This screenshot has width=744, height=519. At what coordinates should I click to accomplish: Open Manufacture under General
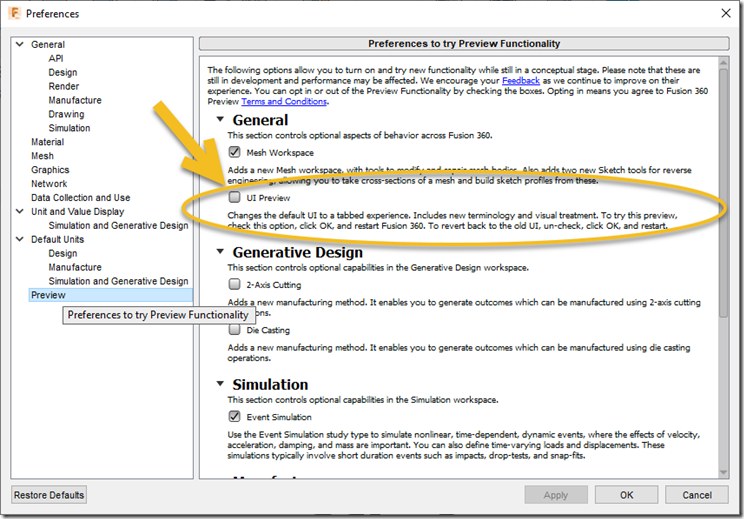[x=75, y=100]
